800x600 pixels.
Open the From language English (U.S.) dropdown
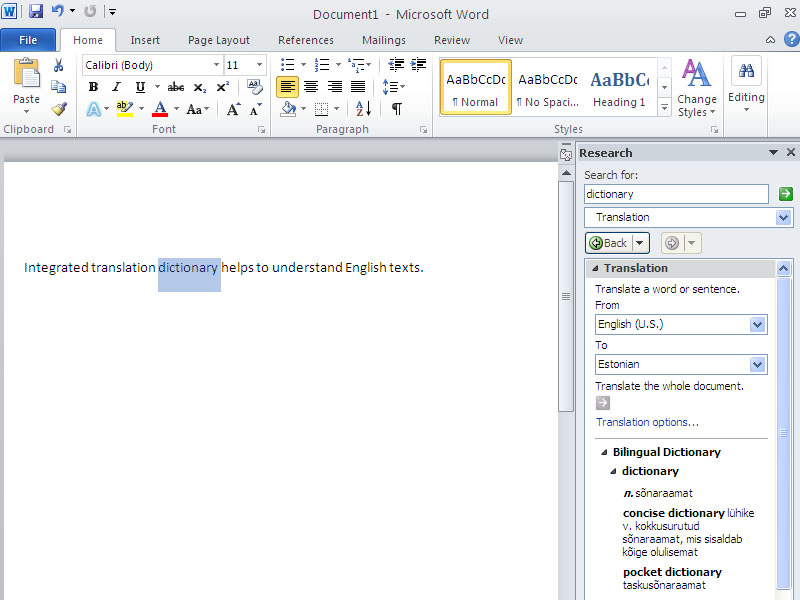(x=757, y=324)
